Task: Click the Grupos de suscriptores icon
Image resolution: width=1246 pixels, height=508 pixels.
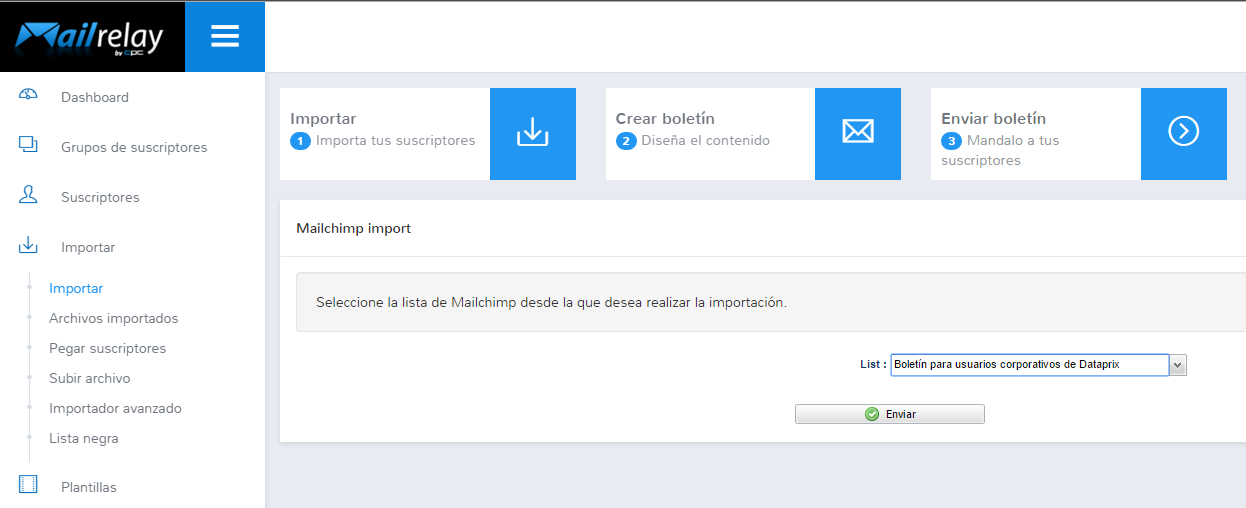Action: pyautogui.click(x=28, y=145)
